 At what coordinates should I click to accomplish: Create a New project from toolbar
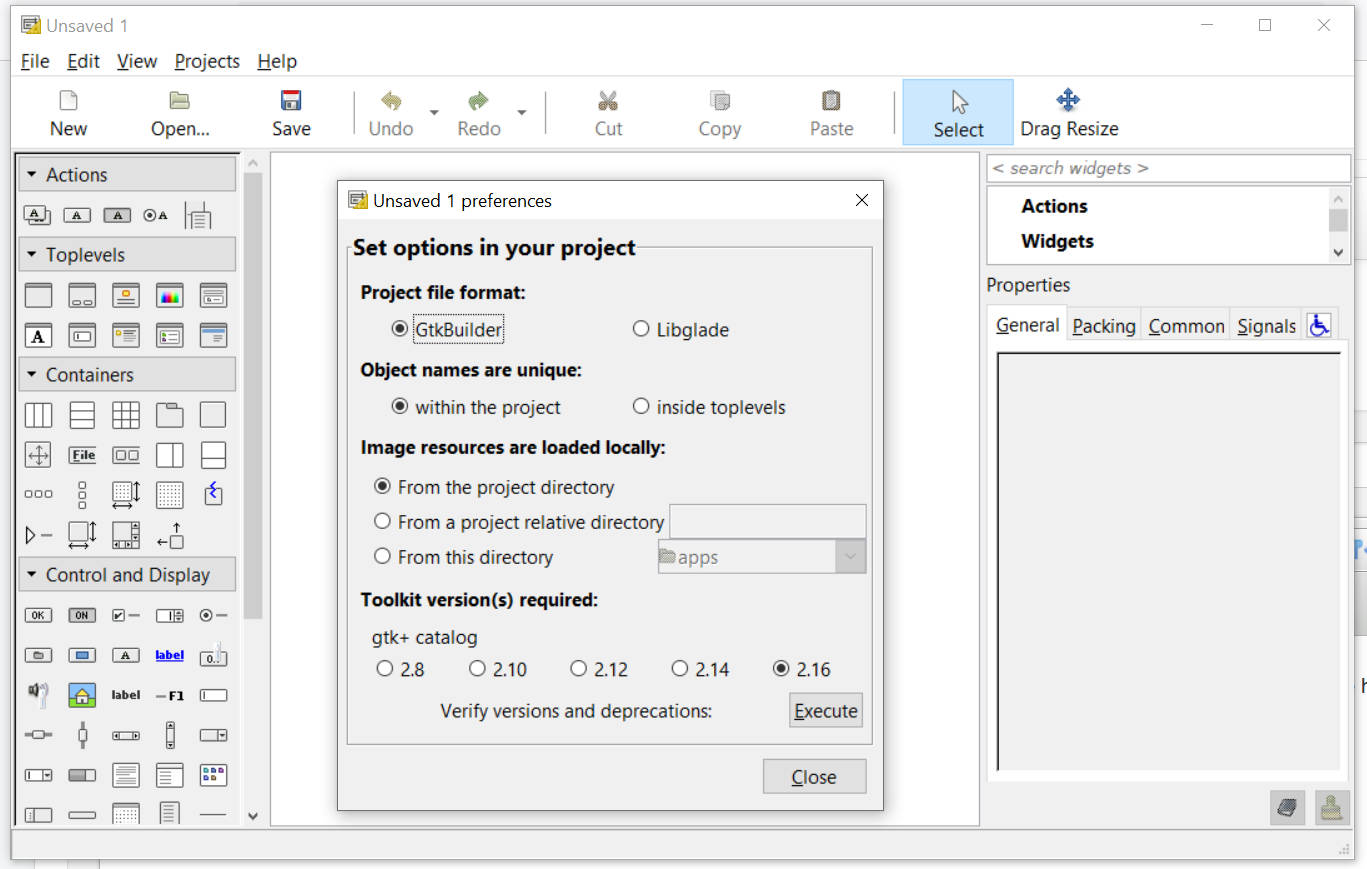pos(68,113)
